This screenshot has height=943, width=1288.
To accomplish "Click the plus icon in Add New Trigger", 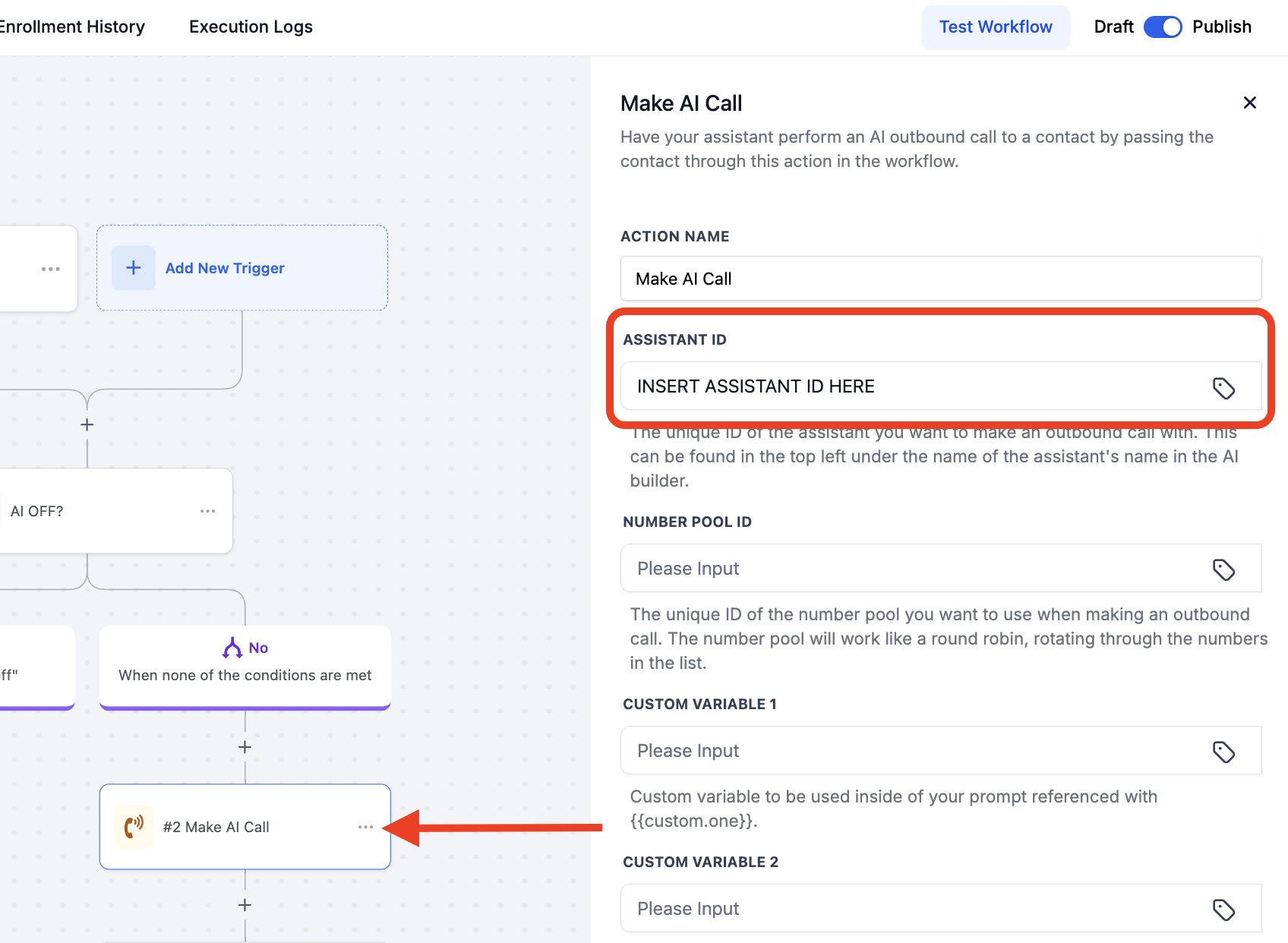I will point(134,268).
